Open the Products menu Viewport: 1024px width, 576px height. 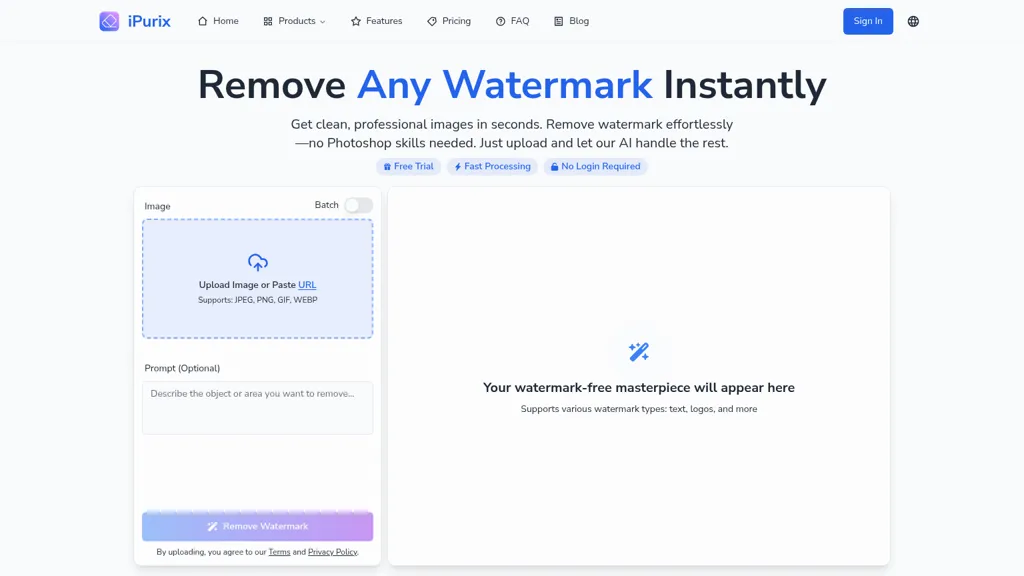point(294,21)
